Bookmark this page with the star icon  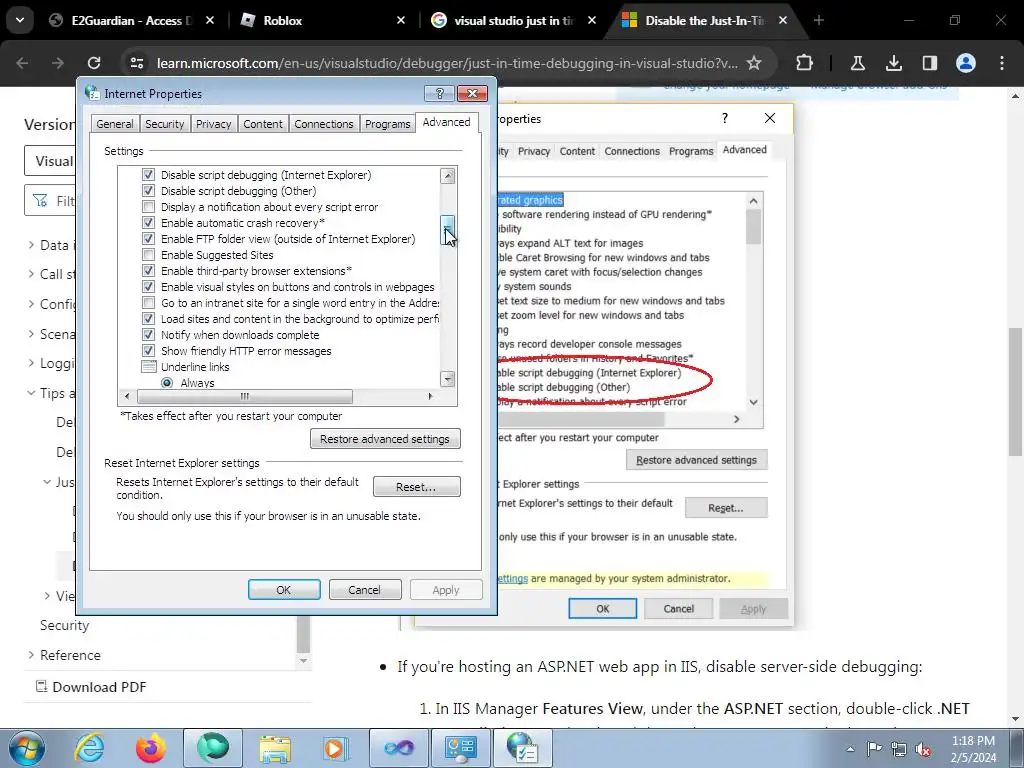click(x=754, y=63)
